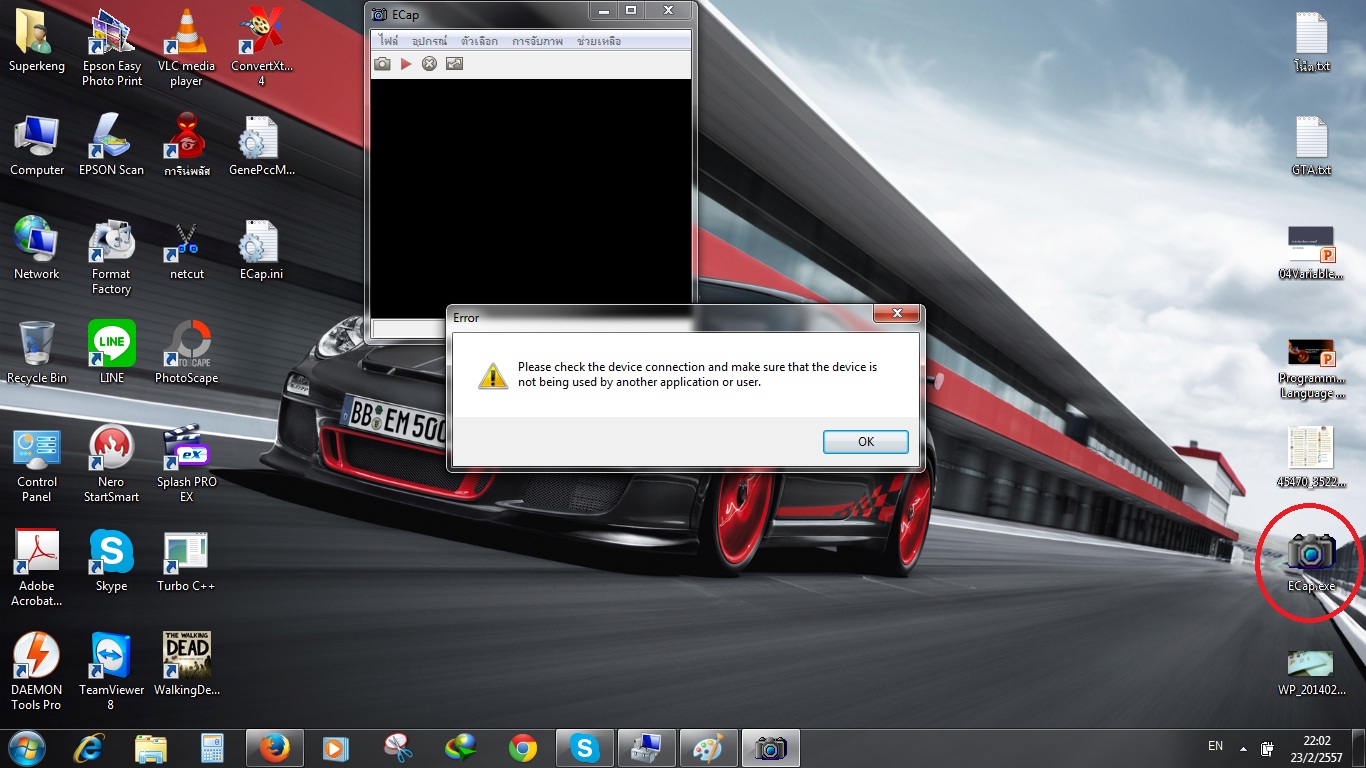This screenshot has height=780, width=1366.
Task: Select the Control Panel desktop icon
Action: tap(37, 464)
